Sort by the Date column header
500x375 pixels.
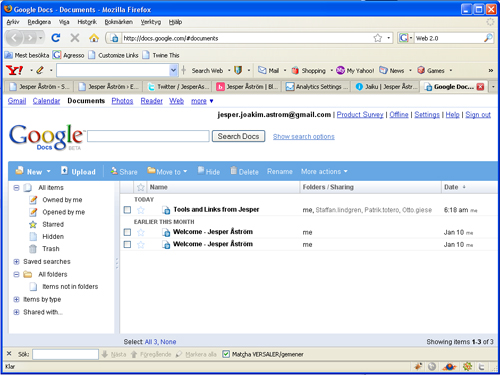click(x=451, y=187)
